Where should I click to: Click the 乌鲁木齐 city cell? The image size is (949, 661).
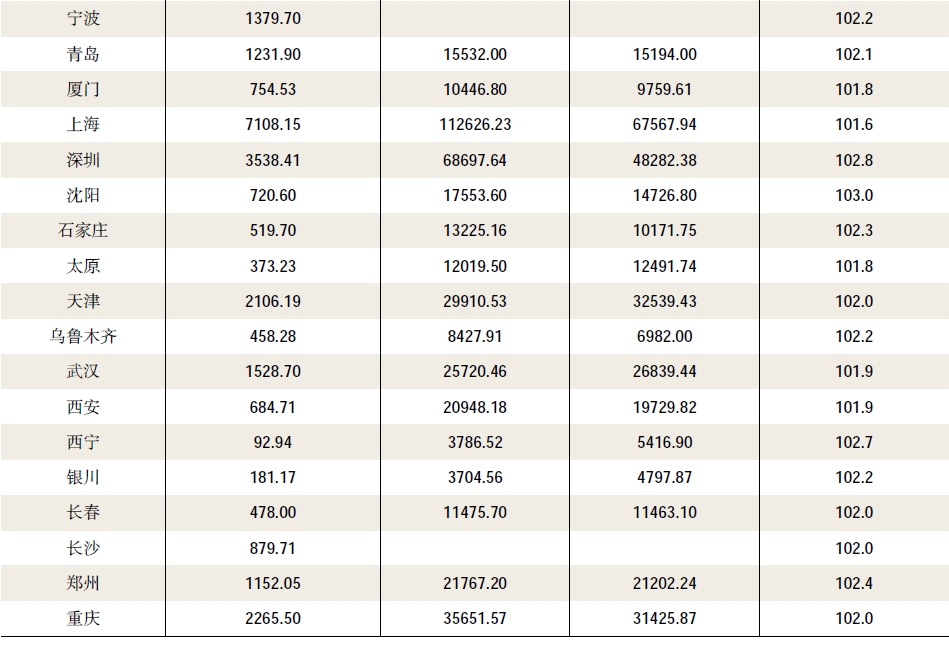[83, 336]
